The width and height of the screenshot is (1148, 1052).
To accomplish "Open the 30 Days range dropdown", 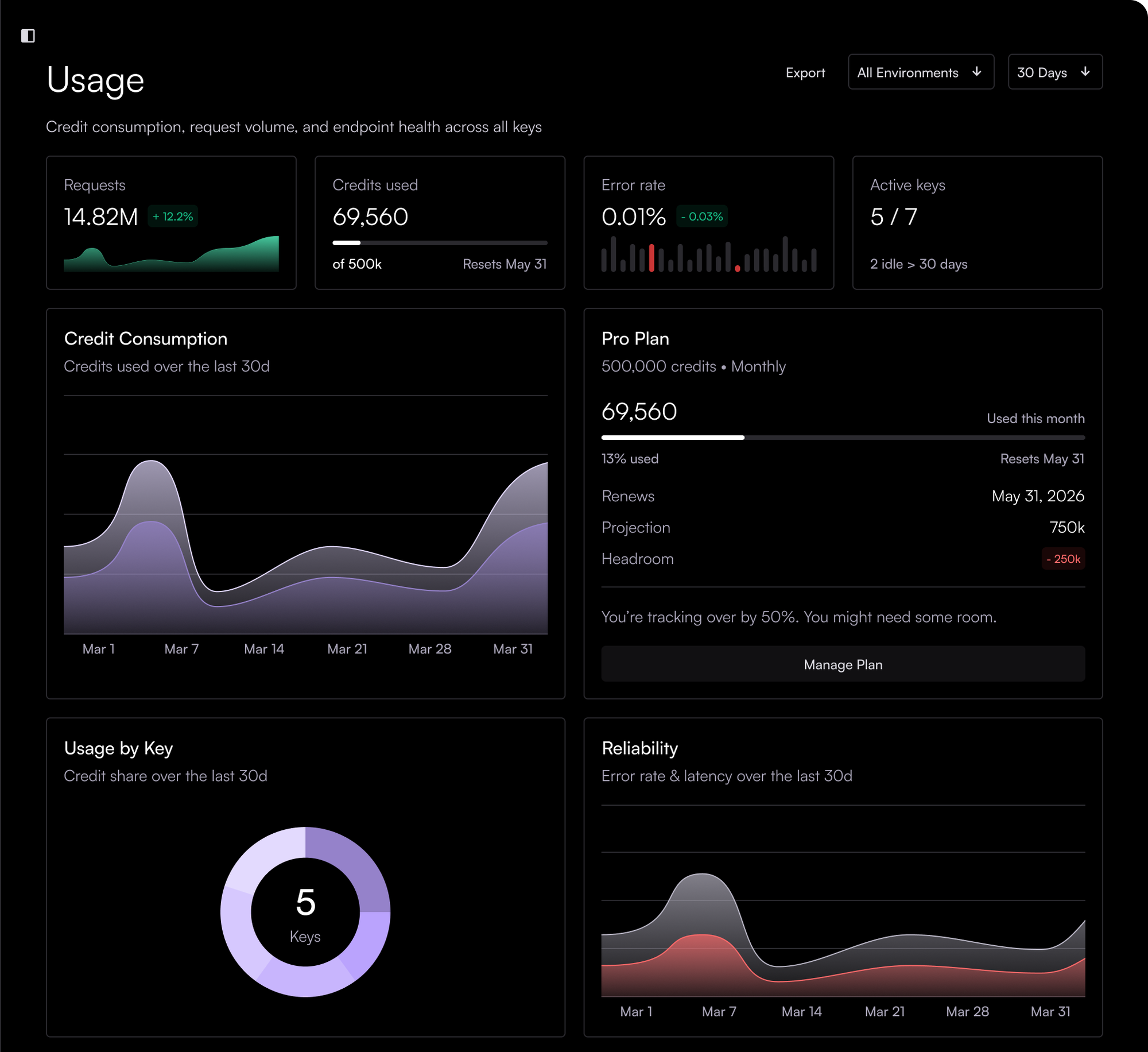I will click(1054, 72).
